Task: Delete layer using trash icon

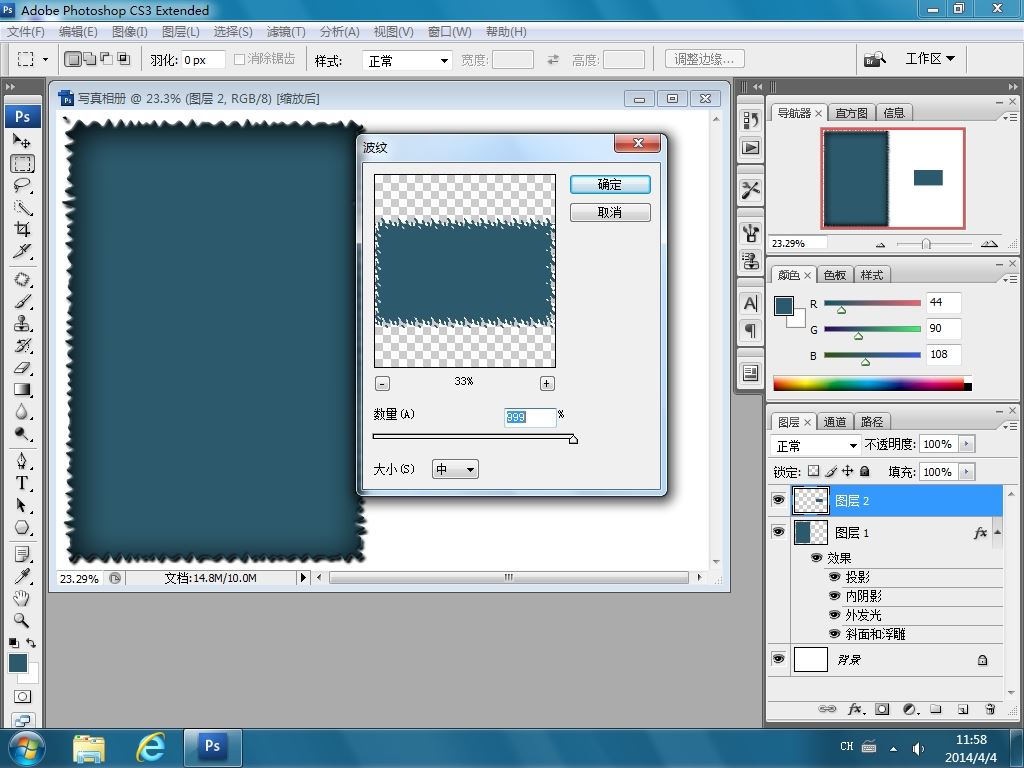Action: coord(990,709)
